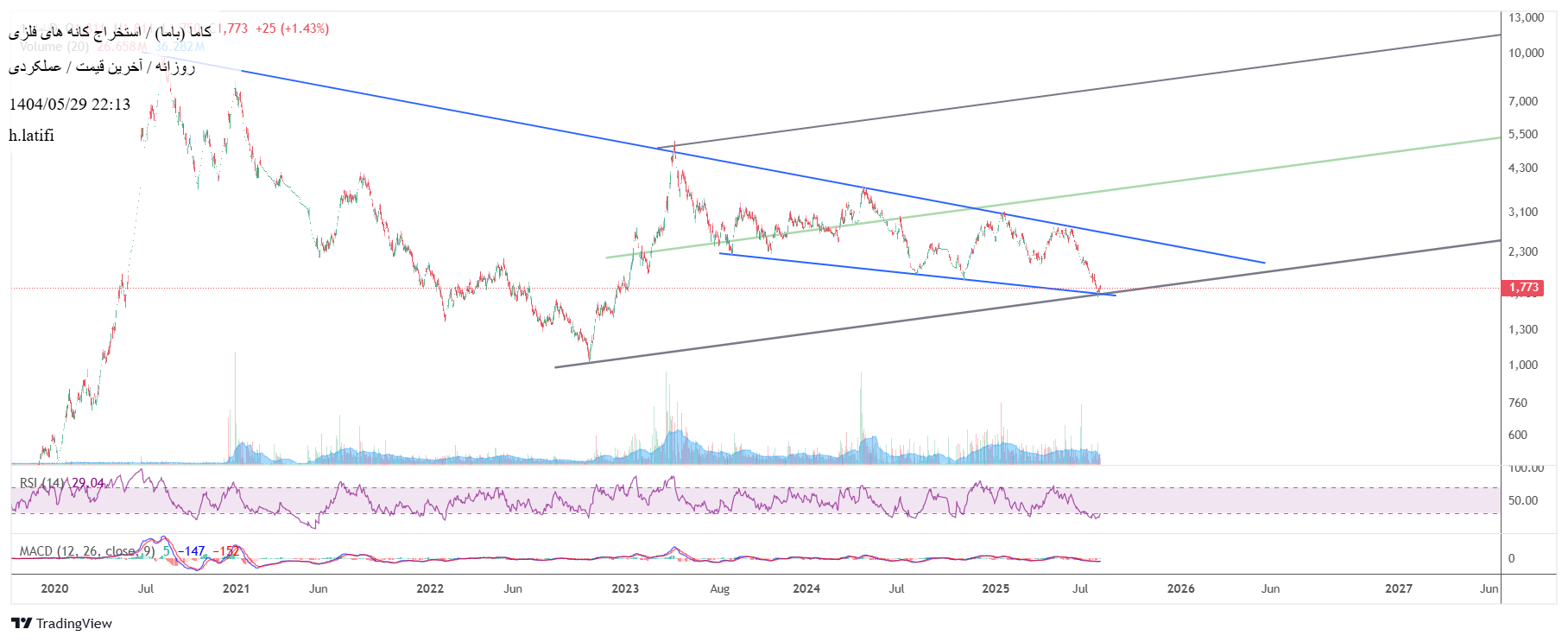The width and height of the screenshot is (1568, 642).
Task: Click the 2022 time axis label
Action: point(430,588)
